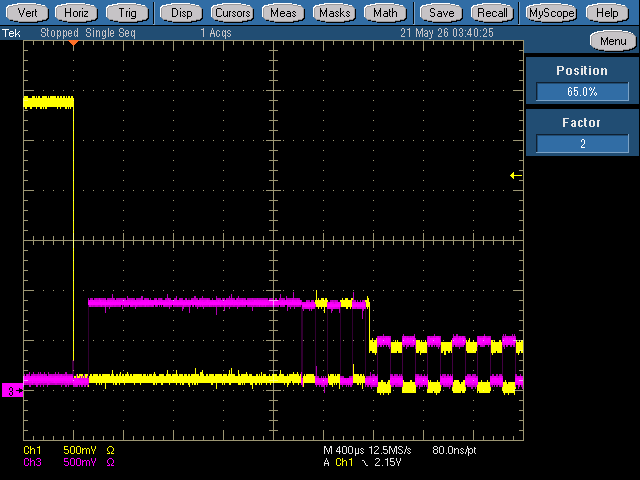The height and width of the screenshot is (480, 640).
Task: Open the Vert menu button
Action: [27, 13]
